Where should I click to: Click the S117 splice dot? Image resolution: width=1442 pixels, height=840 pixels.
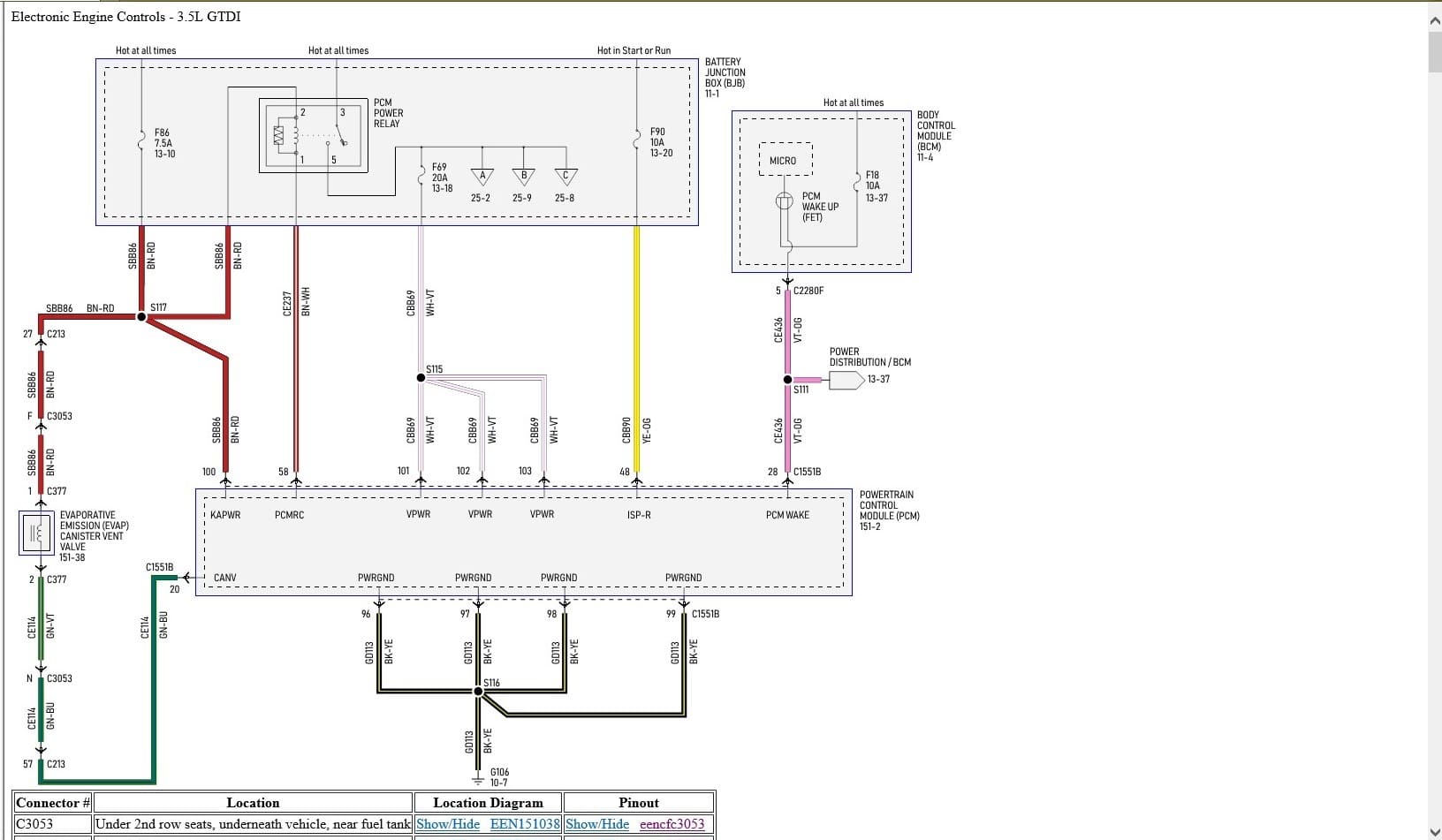point(141,316)
